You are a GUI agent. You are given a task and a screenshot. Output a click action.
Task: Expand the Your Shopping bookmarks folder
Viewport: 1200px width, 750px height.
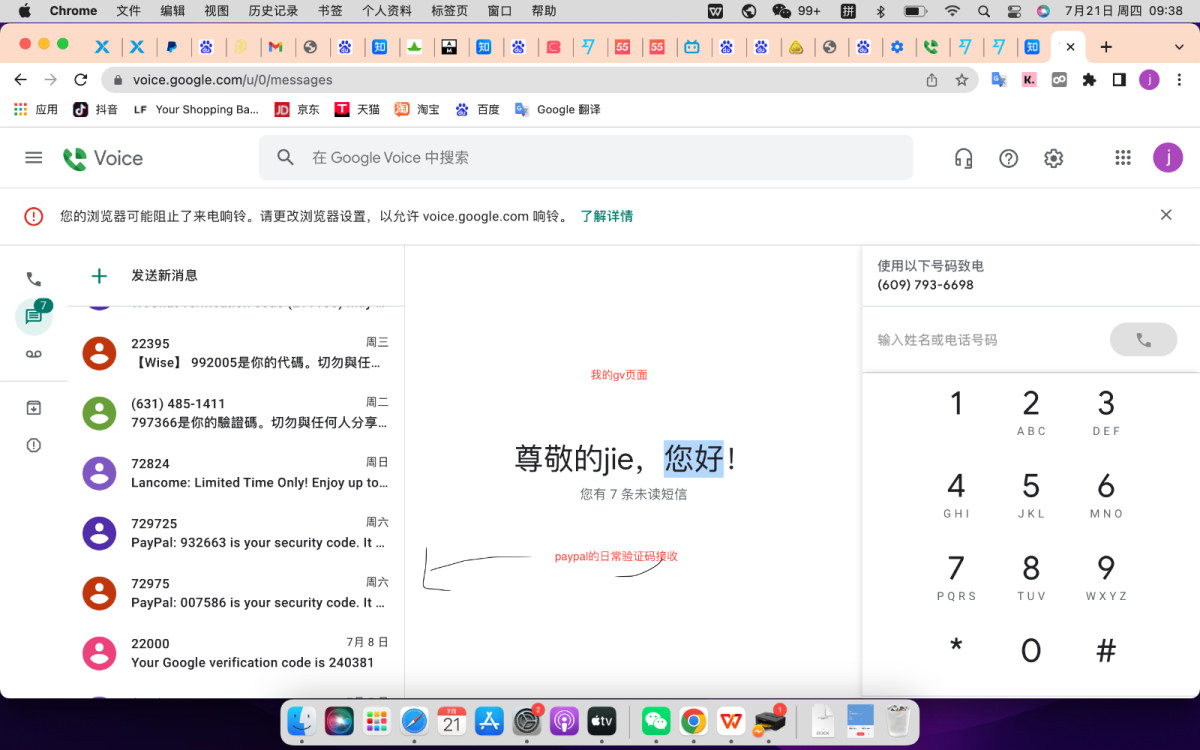tap(198, 109)
